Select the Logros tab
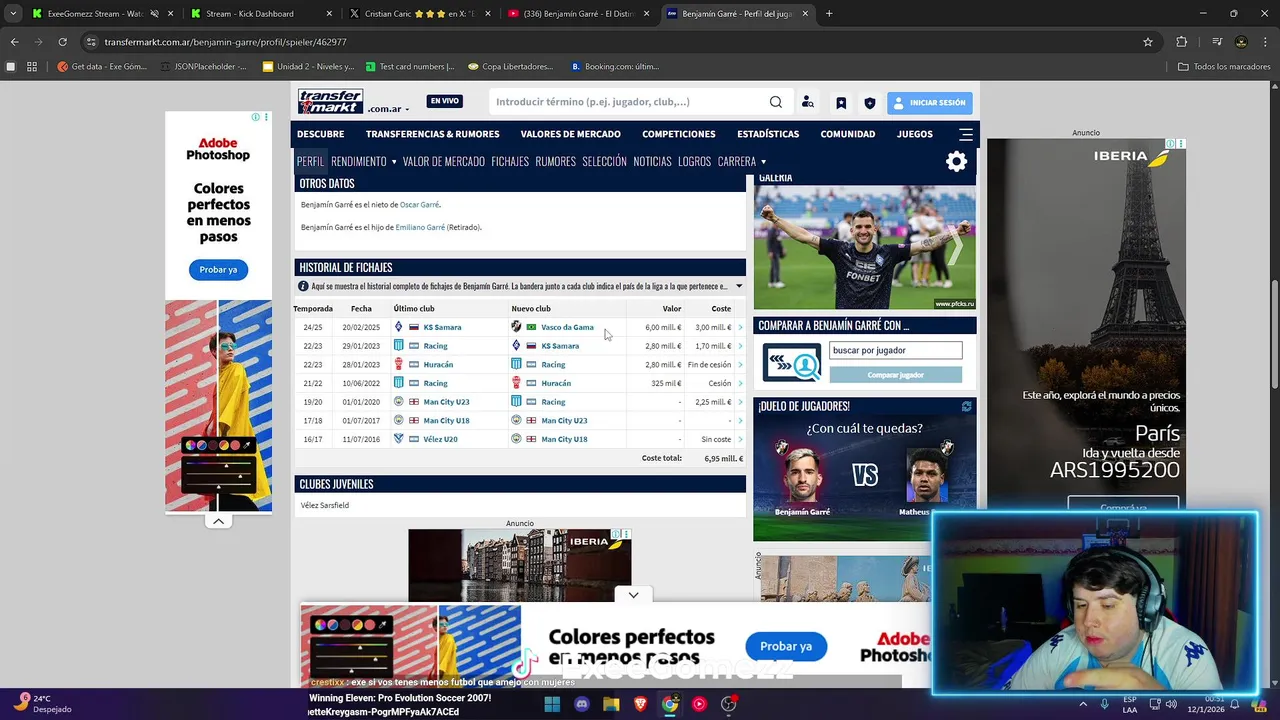 (694, 162)
